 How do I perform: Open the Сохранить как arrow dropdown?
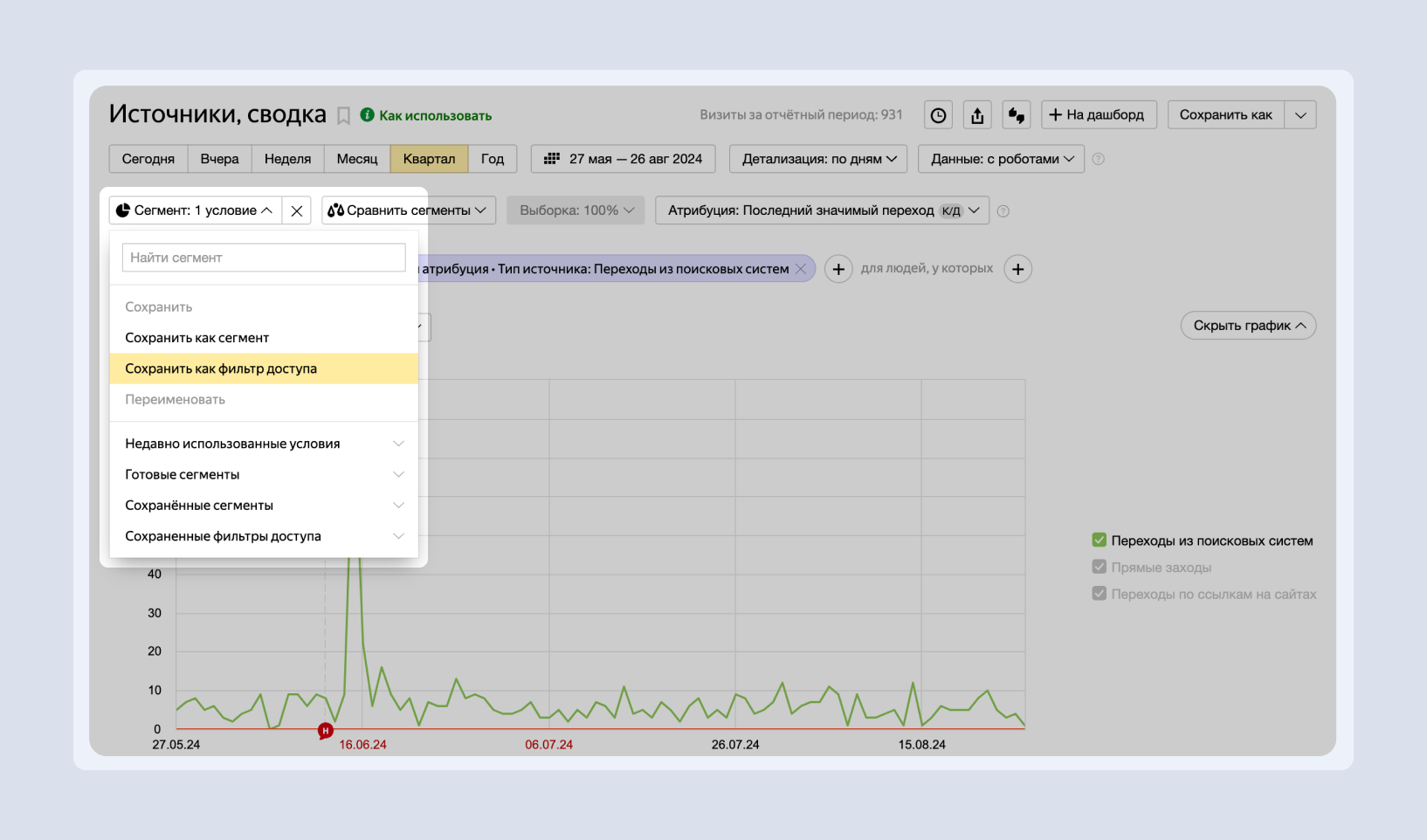[1300, 115]
